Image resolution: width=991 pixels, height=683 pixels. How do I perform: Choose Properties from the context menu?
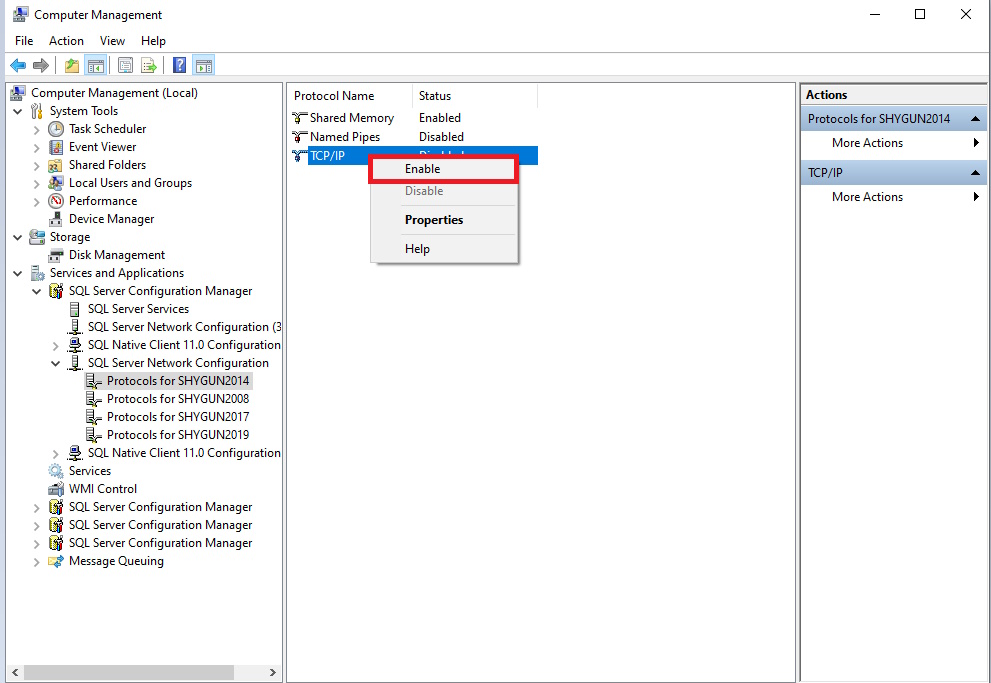(444, 220)
